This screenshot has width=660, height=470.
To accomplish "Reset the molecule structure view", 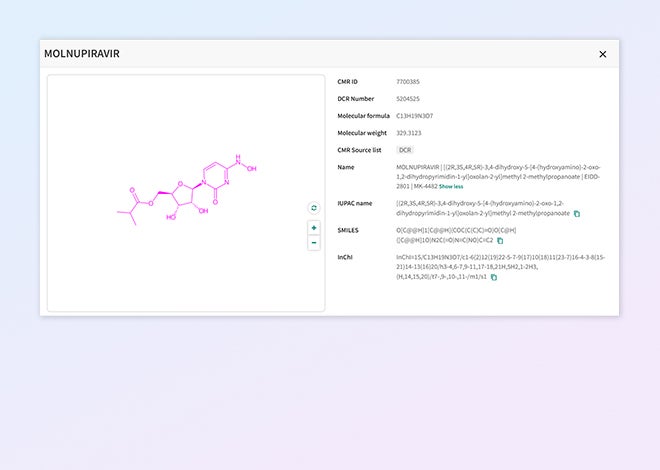I will pos(314,208).
